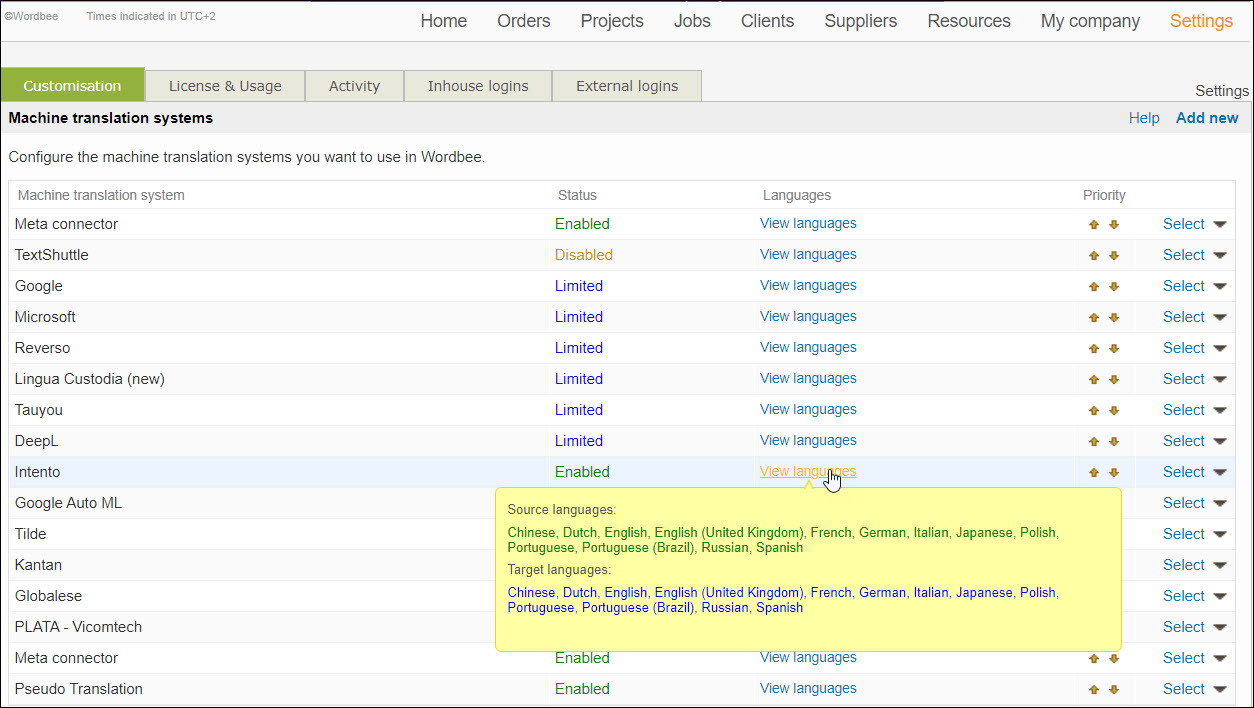1254x708 pixels.
Task: Click Add new to create a system
Action: [1206, 117]
